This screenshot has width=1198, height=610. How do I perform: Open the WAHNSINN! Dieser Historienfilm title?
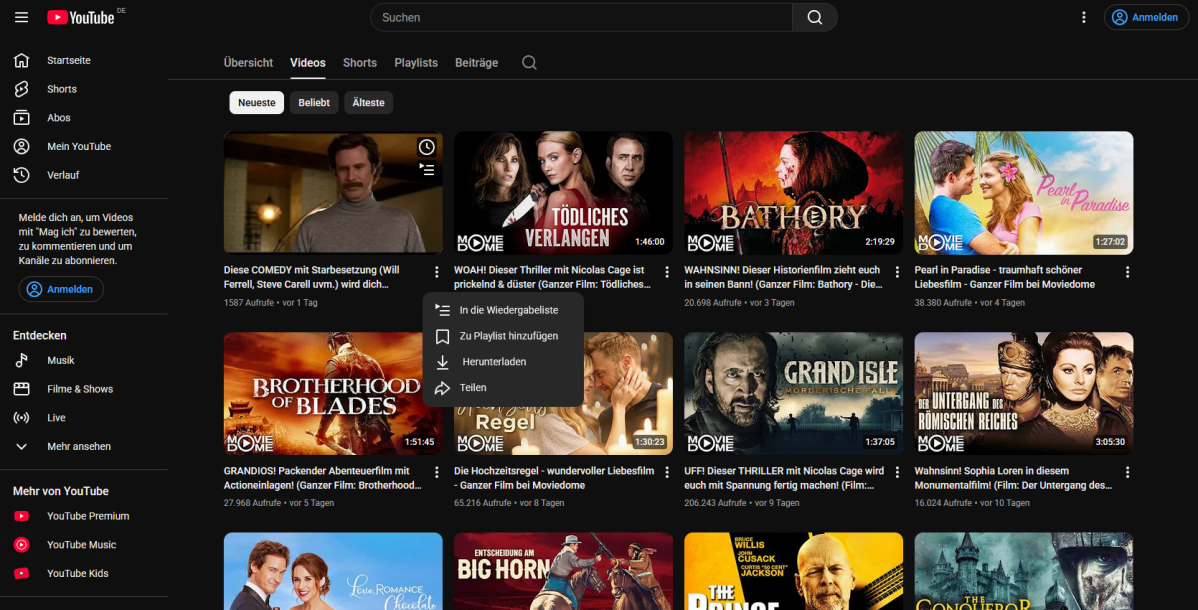click(x=784, y=277)
